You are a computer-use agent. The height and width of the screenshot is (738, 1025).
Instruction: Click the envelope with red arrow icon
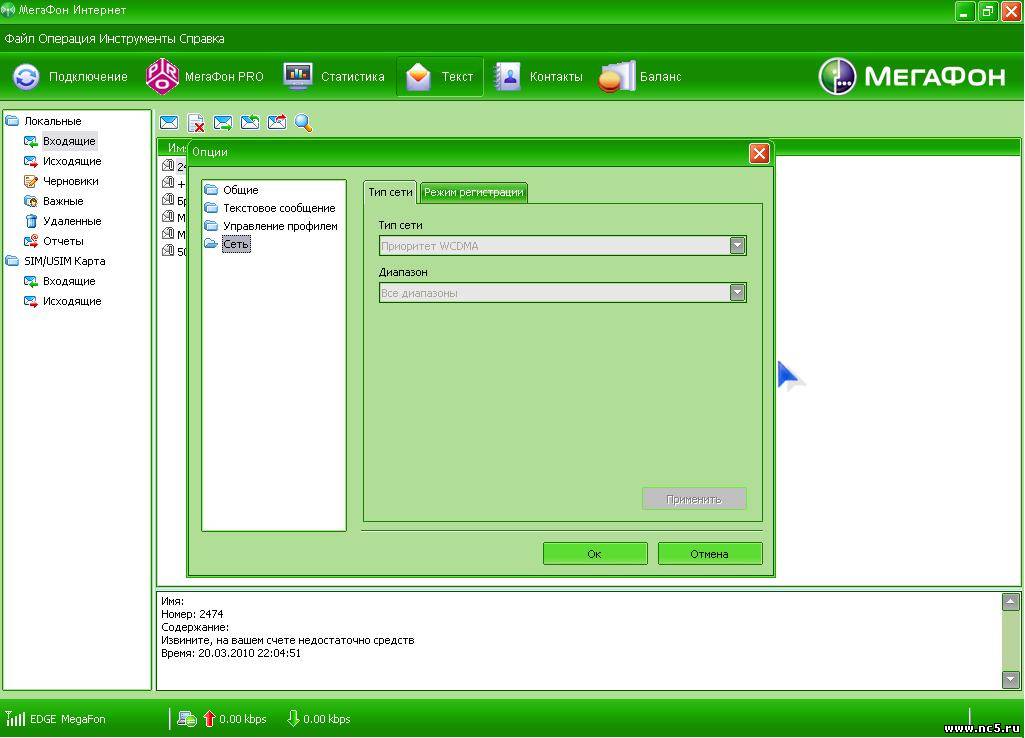(x=277, y=122)
